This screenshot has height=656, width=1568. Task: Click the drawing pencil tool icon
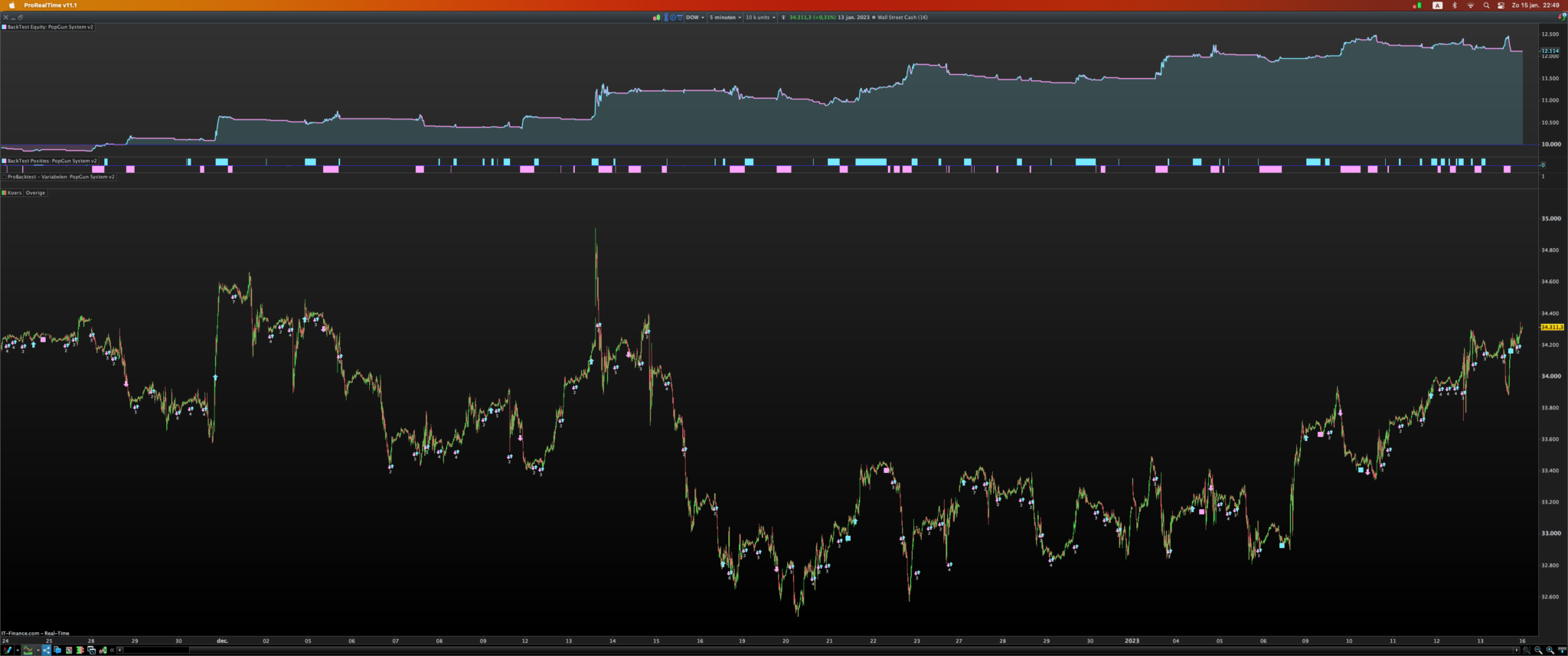pyautogui.click(x=7, y=650)
